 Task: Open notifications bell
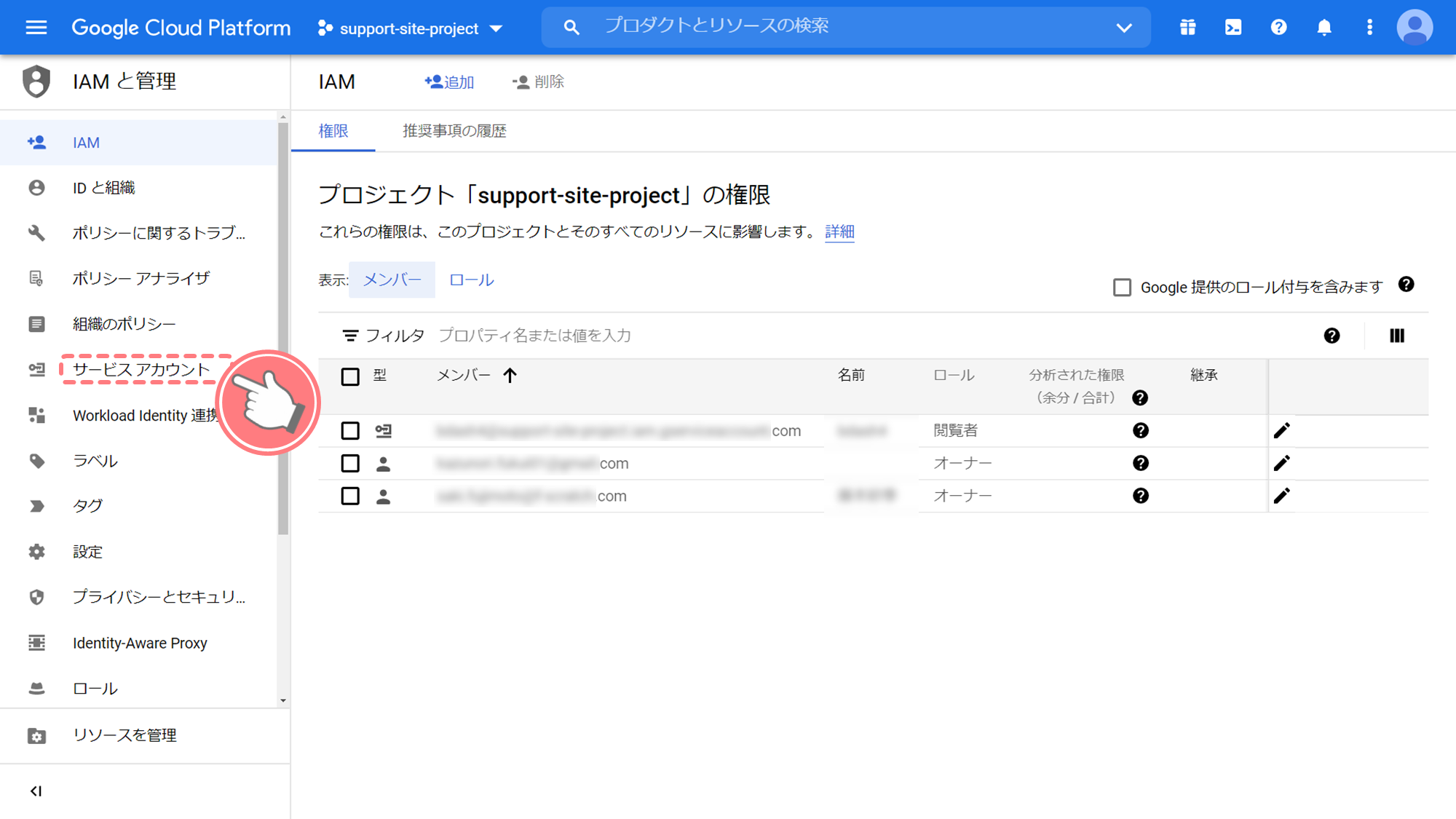tap(1324, 28)
